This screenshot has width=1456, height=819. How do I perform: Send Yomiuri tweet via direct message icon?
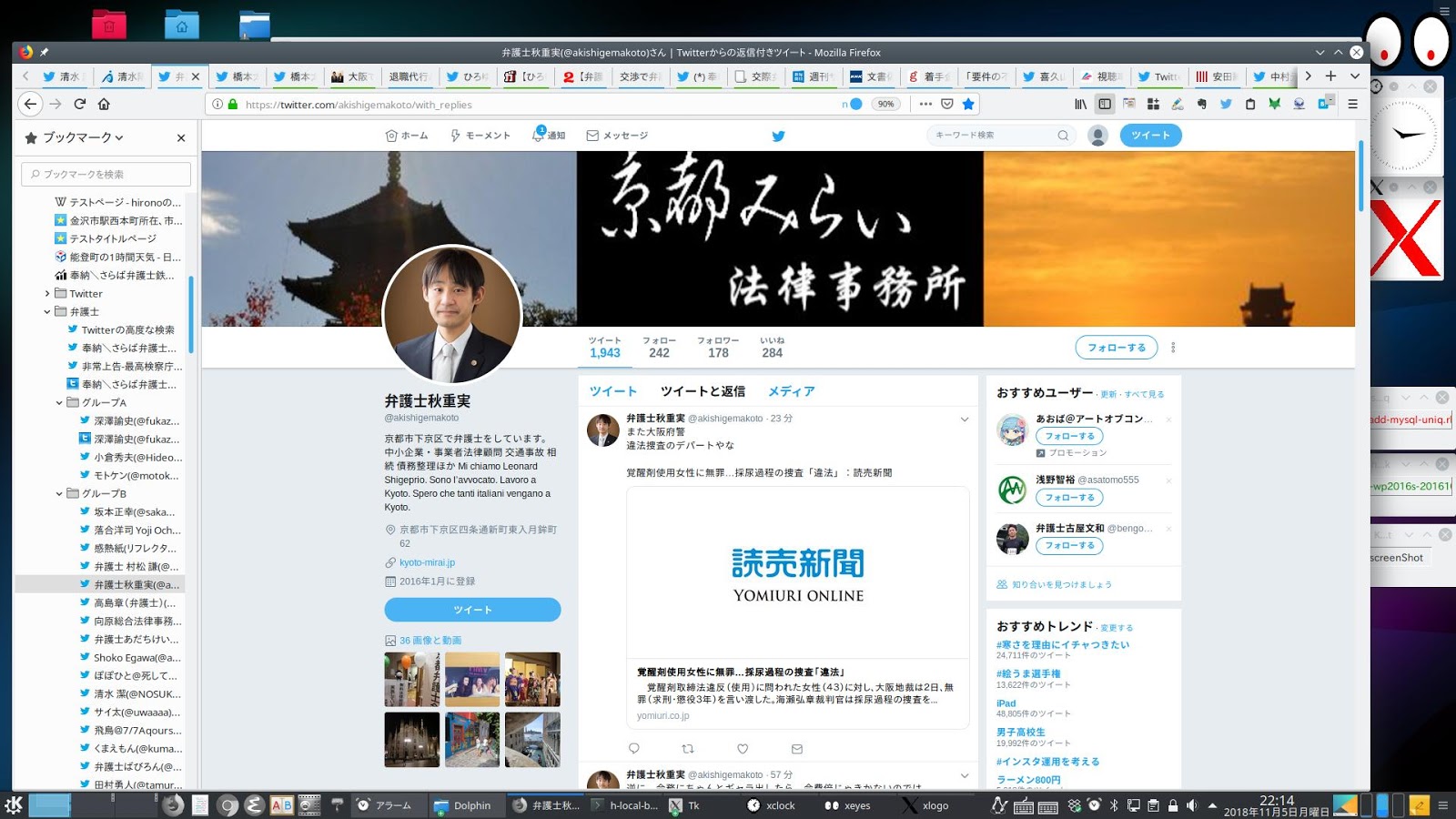coord(797,749)
